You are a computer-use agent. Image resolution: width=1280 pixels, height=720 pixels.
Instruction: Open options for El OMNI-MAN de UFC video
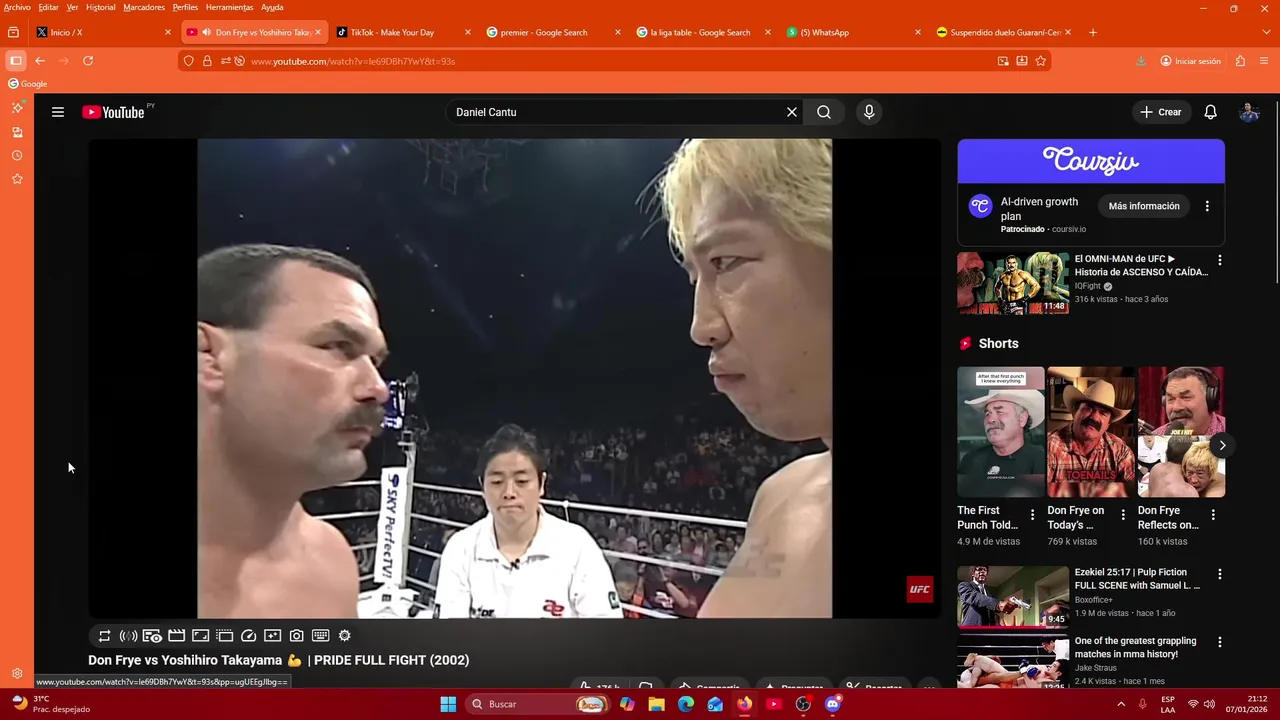(1219, 260)
